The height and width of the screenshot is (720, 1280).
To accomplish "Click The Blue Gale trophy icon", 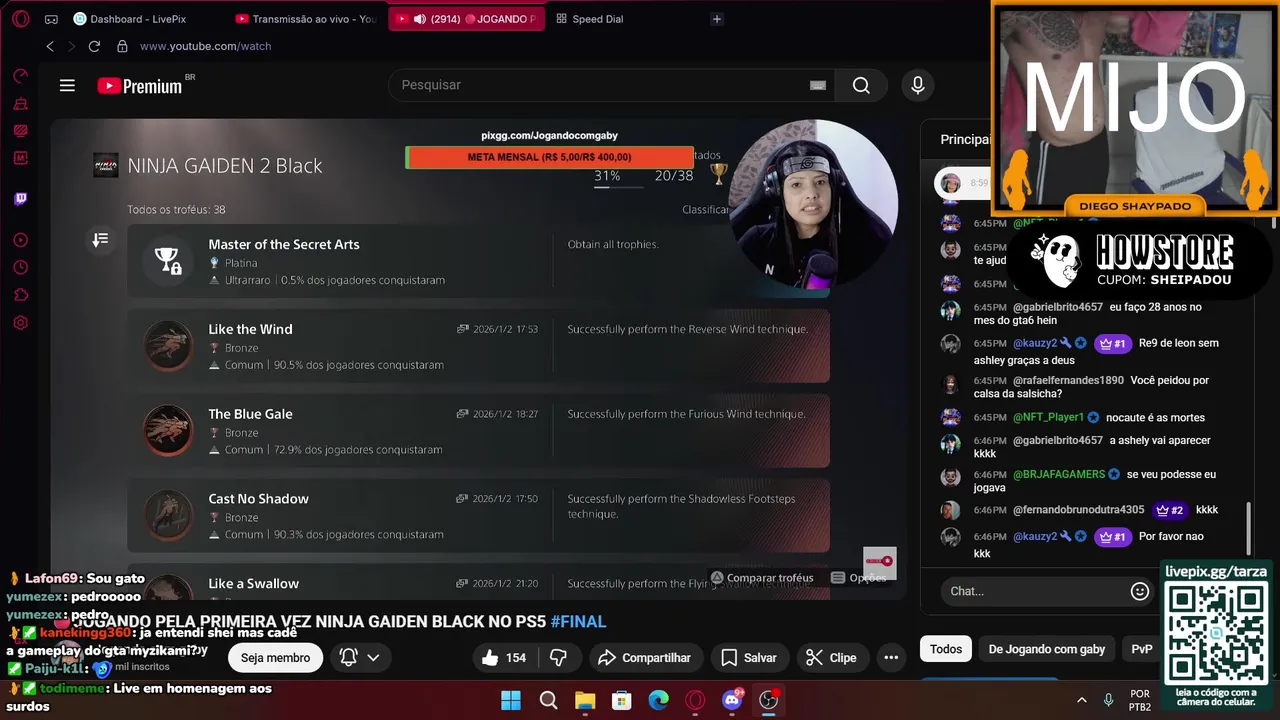I will click(x=168, y=431).
